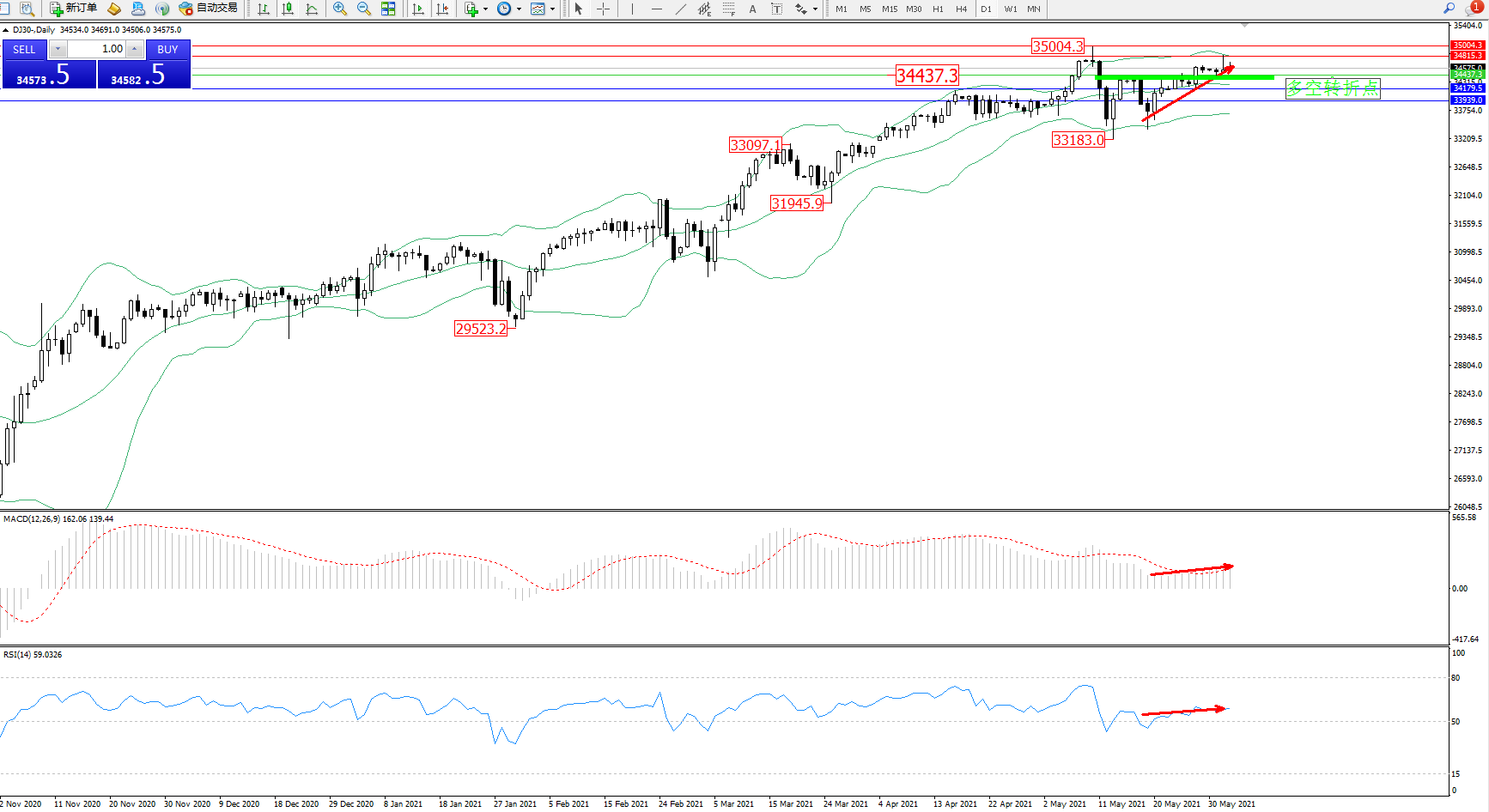This screenshot has width=1489, height=812.
Task: Activate the Fibonacci retracement tool
Action: point(729,9)
